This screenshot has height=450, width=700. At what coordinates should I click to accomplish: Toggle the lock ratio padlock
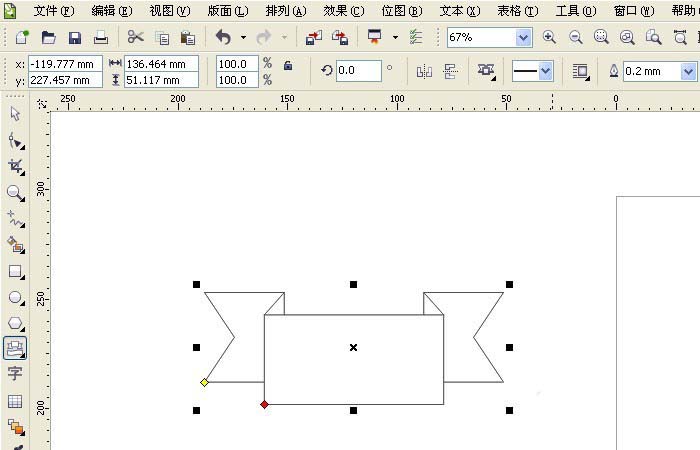288,66
